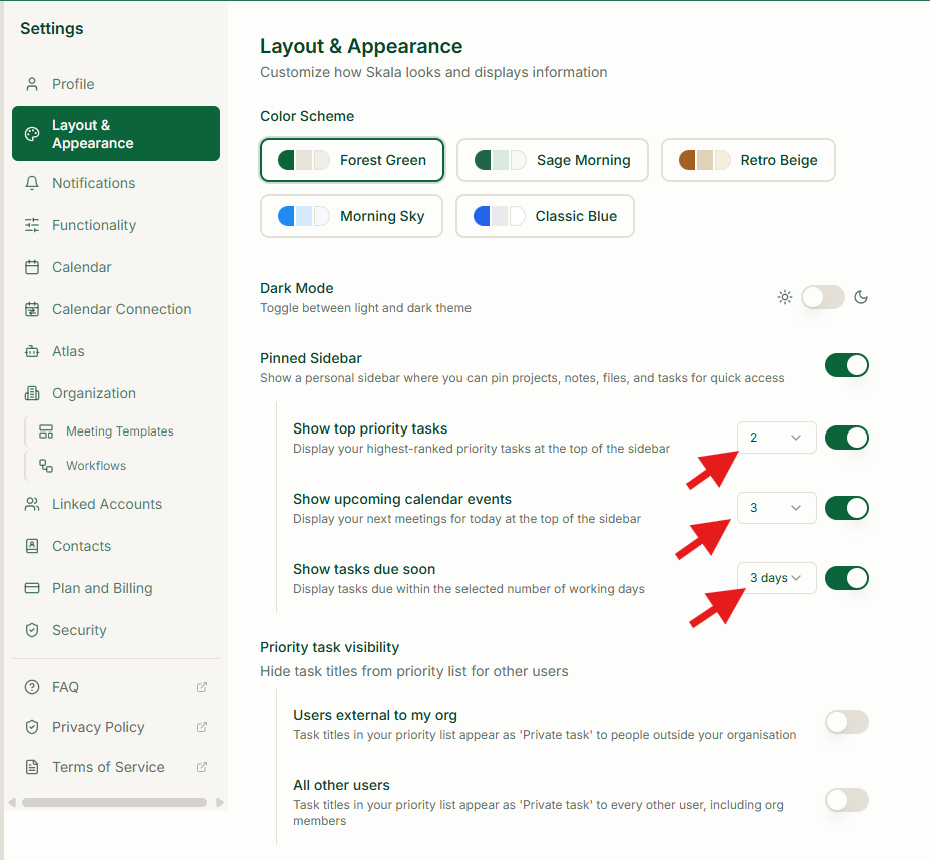Click the Atlas robot icon
930x860 pixels.
click(x=32, y=352)
